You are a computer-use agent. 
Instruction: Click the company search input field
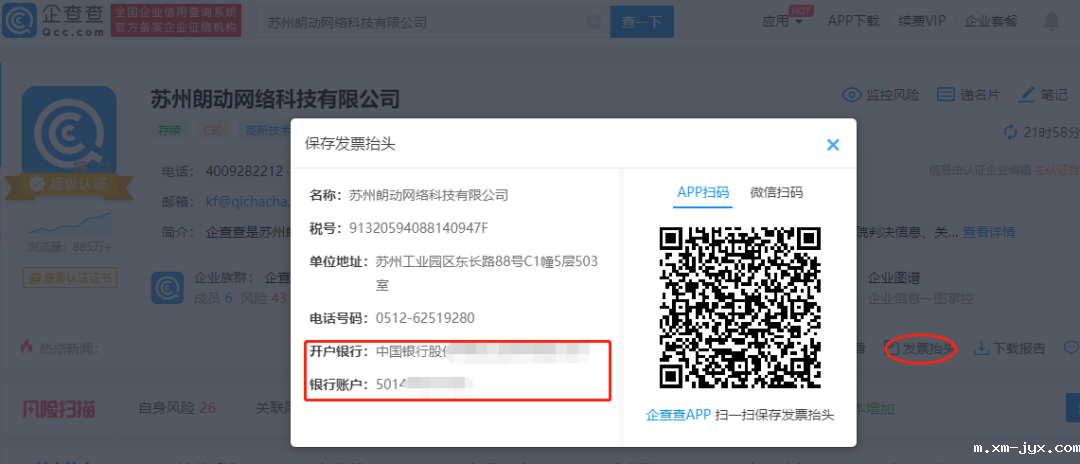[420, 22]
